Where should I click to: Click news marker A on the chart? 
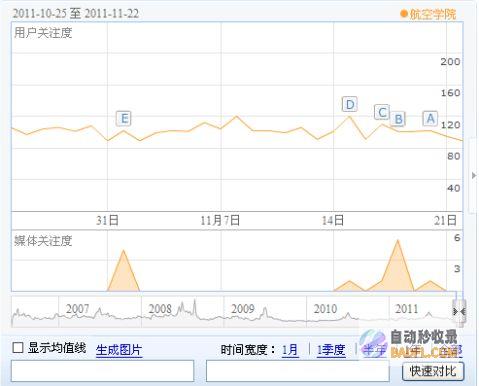tap(430, 118)
